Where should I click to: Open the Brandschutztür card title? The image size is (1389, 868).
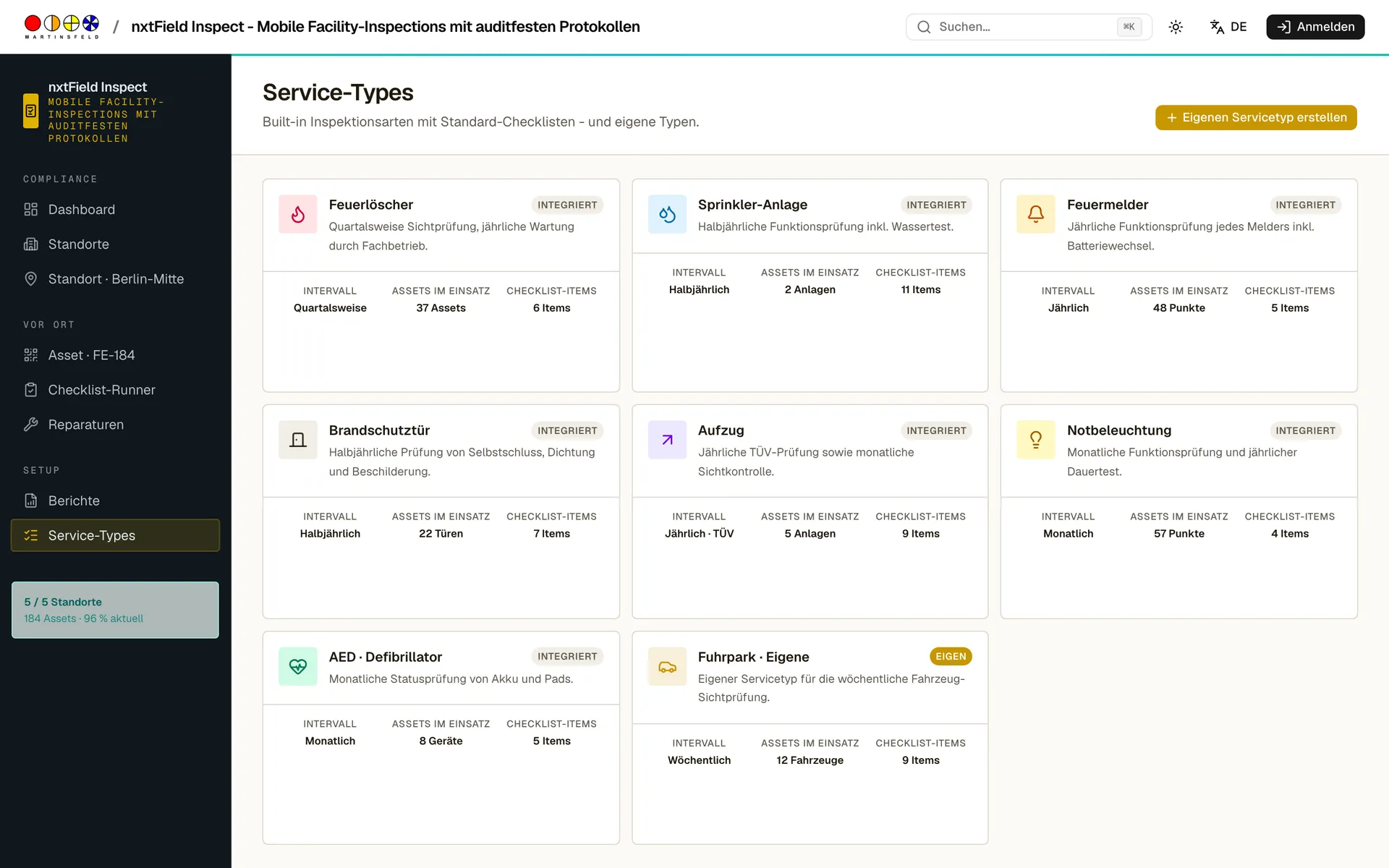click(379, 430)
